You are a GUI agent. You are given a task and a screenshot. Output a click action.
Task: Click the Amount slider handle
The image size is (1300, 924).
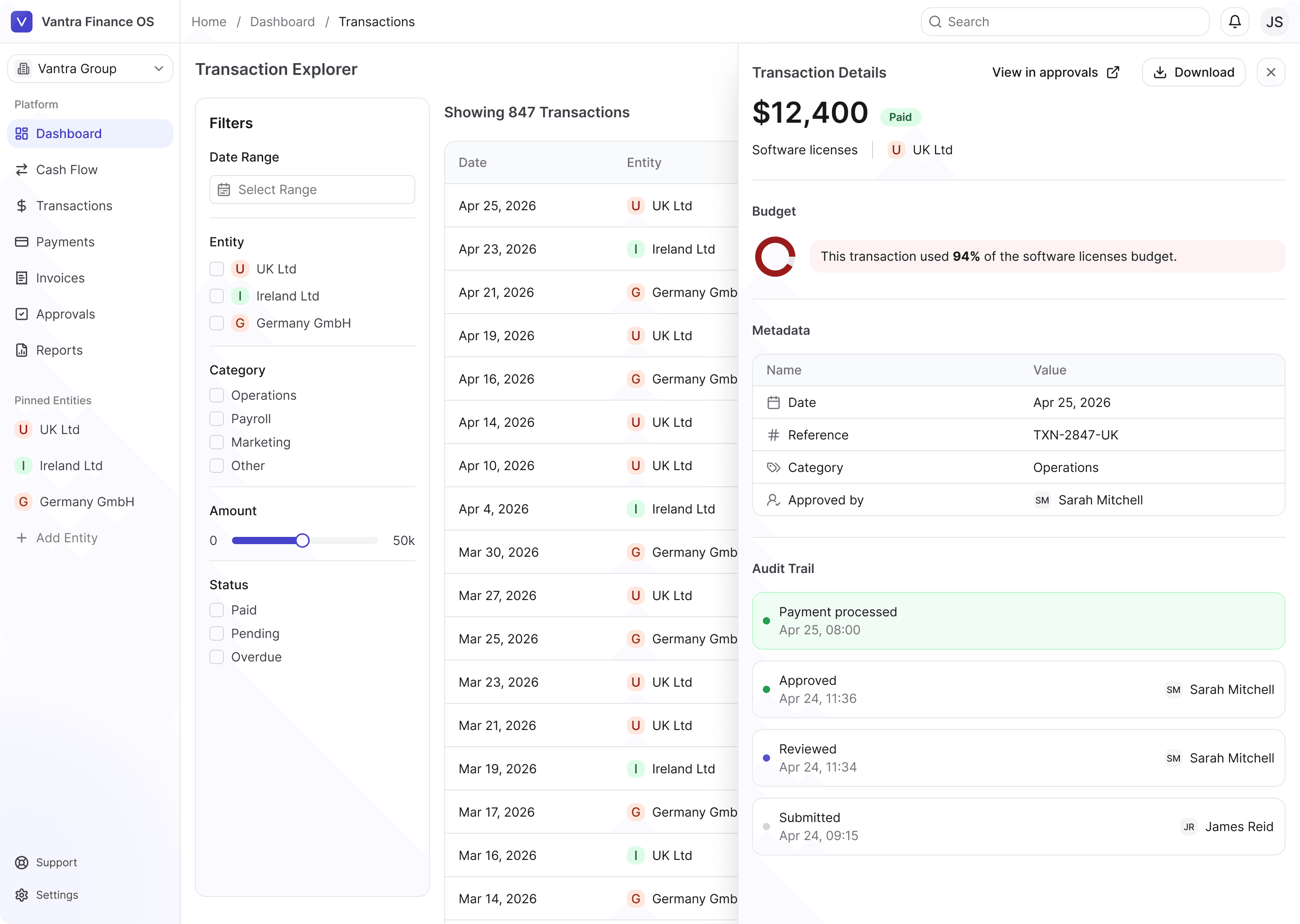point(303,541)
